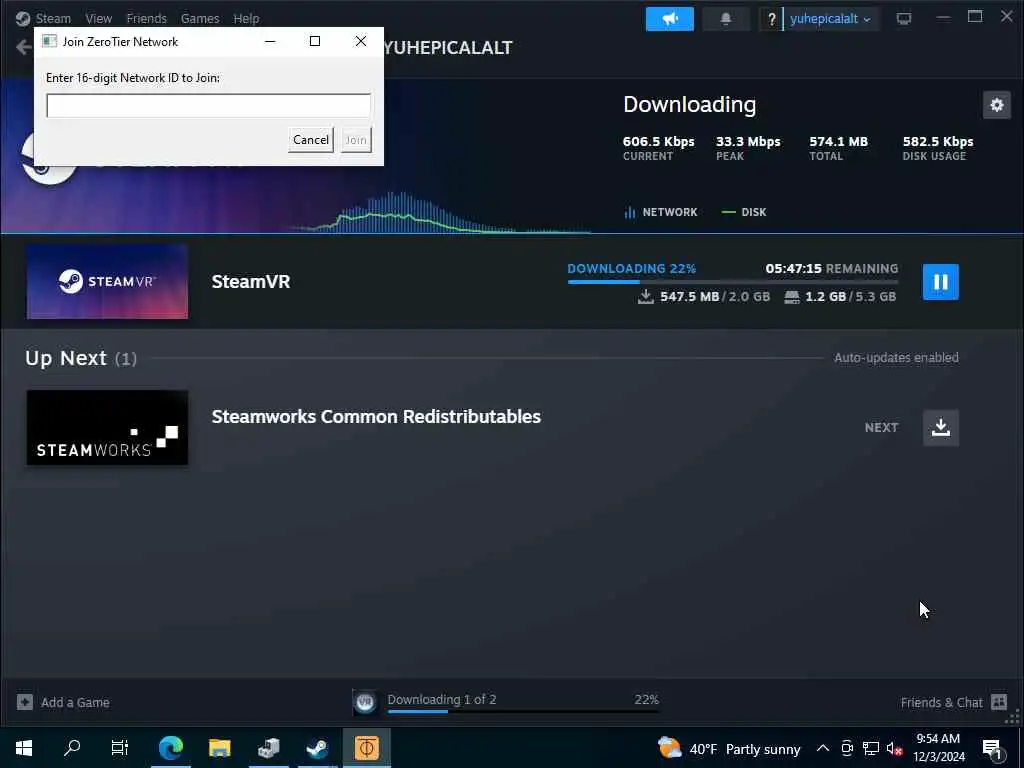Click Join in ZeroTier dialog
This screenshot has height=768, width=1024.
(356, 140)
